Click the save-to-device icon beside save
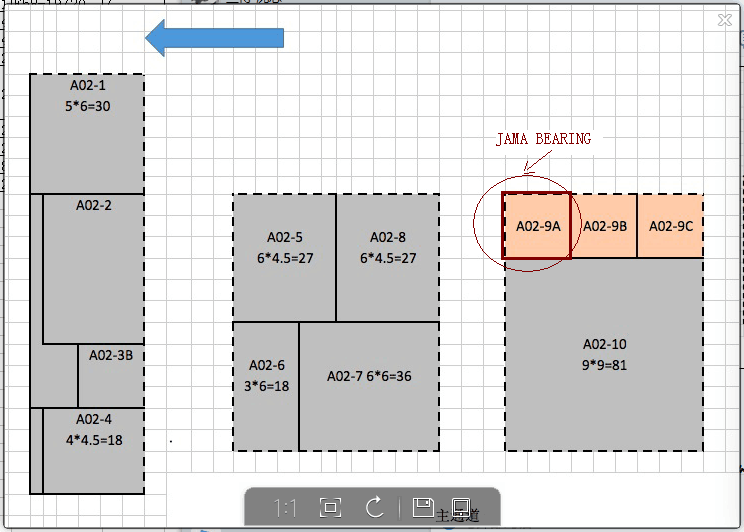The image size is (744, 532). 460,508
